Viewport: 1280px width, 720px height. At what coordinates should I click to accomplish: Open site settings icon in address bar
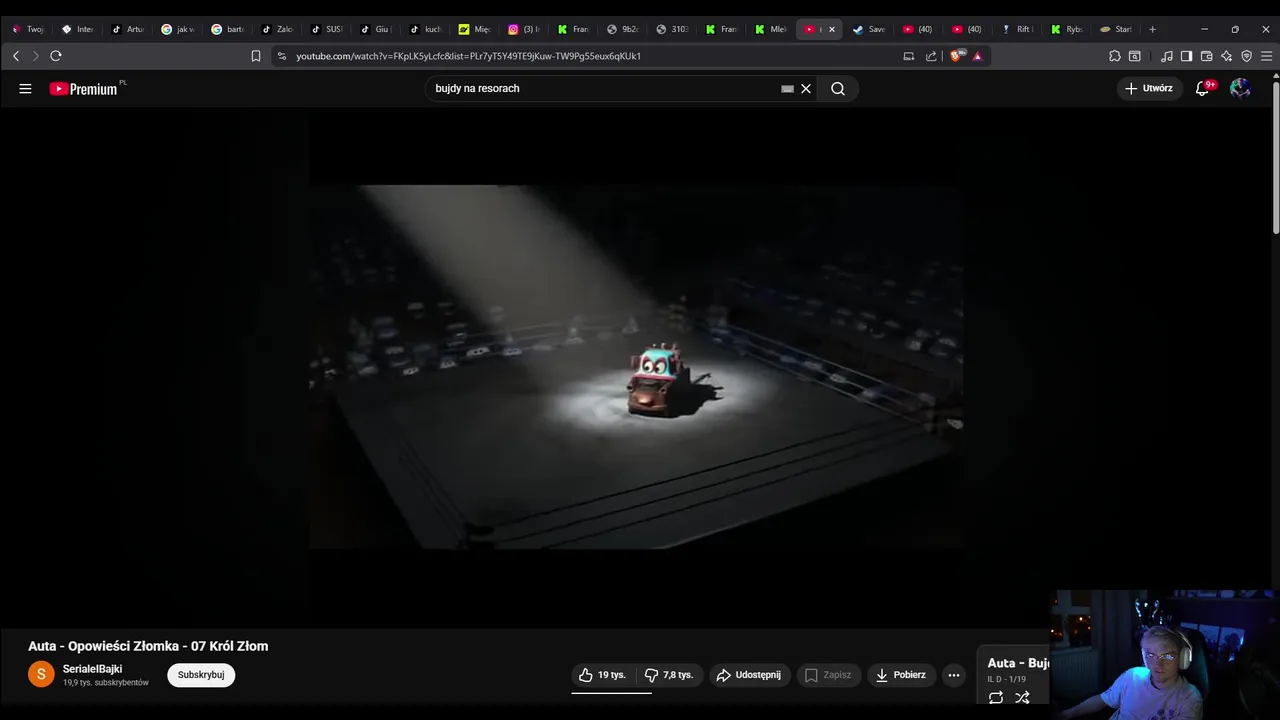point(282,56)
